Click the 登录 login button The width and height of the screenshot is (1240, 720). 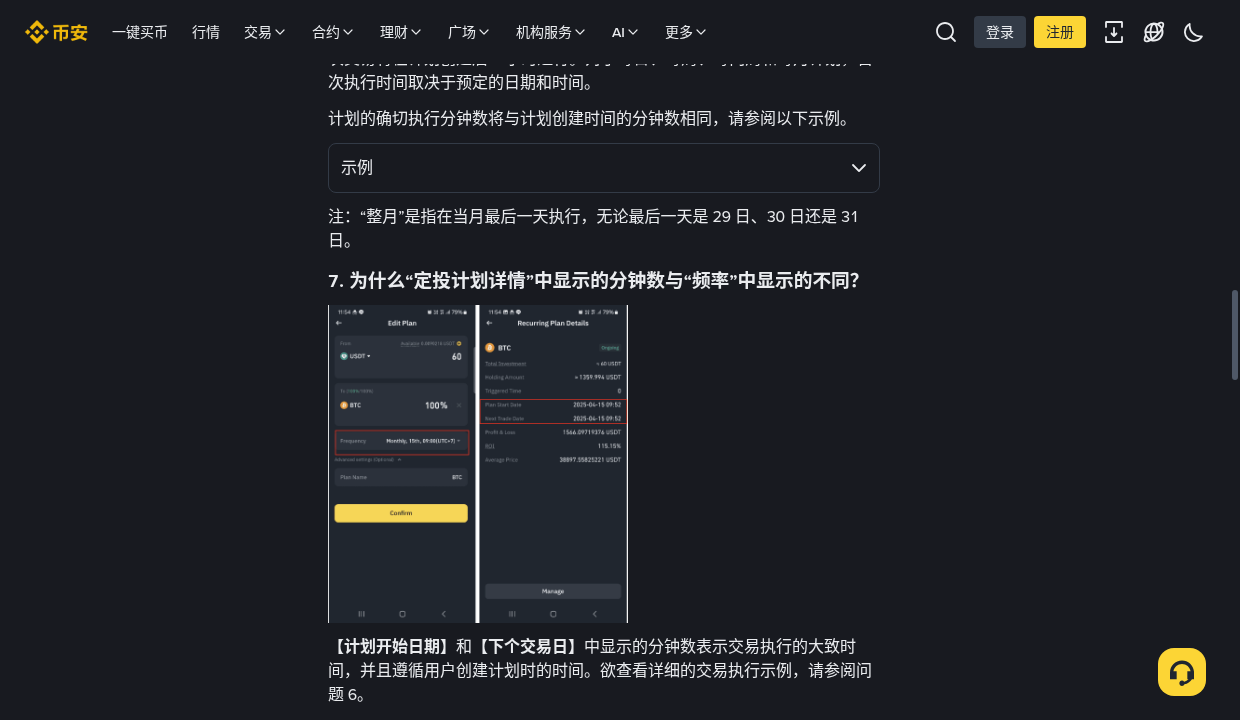[1000, 32]
